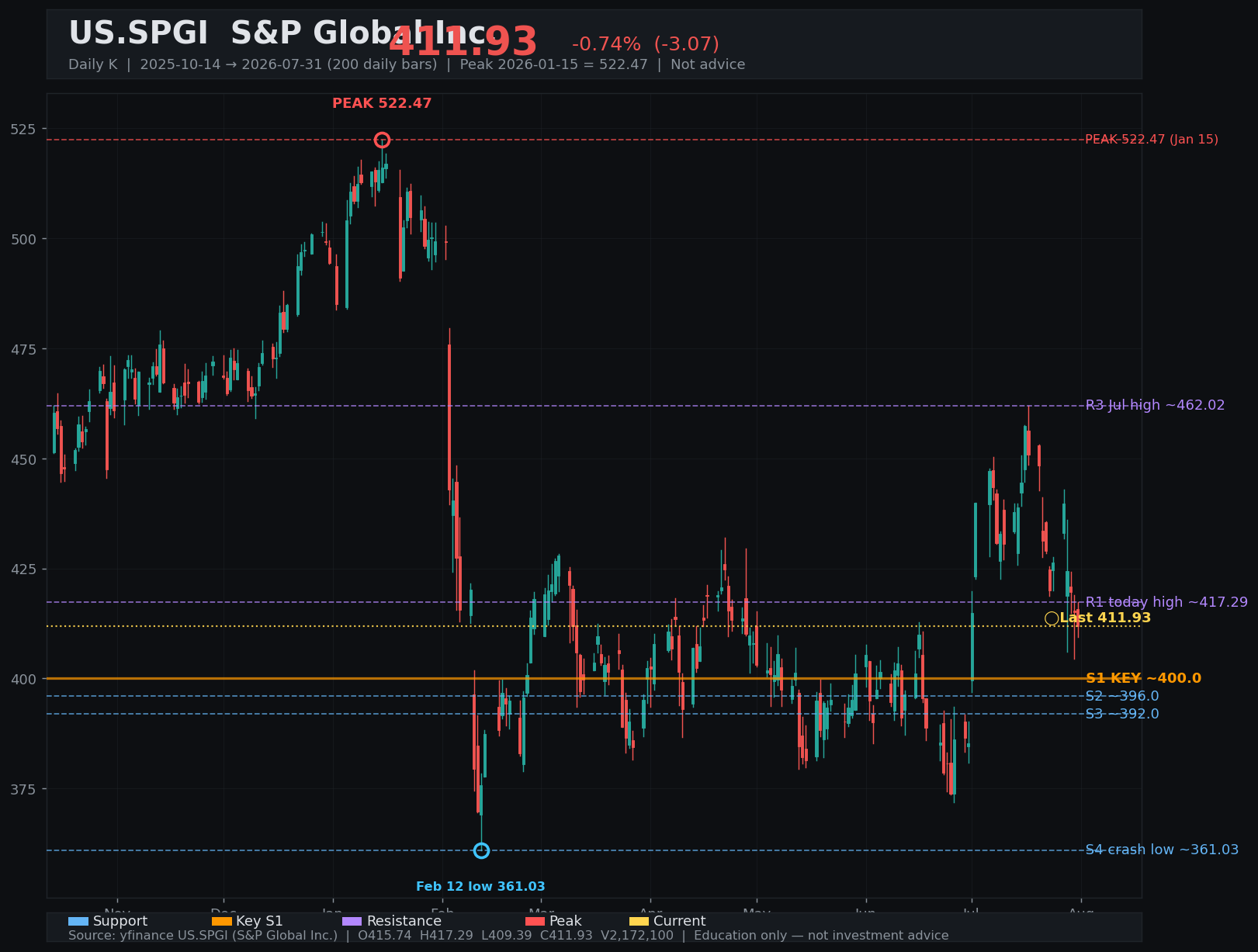Click the 'Feb 12 low 361.03' annotation
The height and width of the screenshot is (952, 1258).
480,886
